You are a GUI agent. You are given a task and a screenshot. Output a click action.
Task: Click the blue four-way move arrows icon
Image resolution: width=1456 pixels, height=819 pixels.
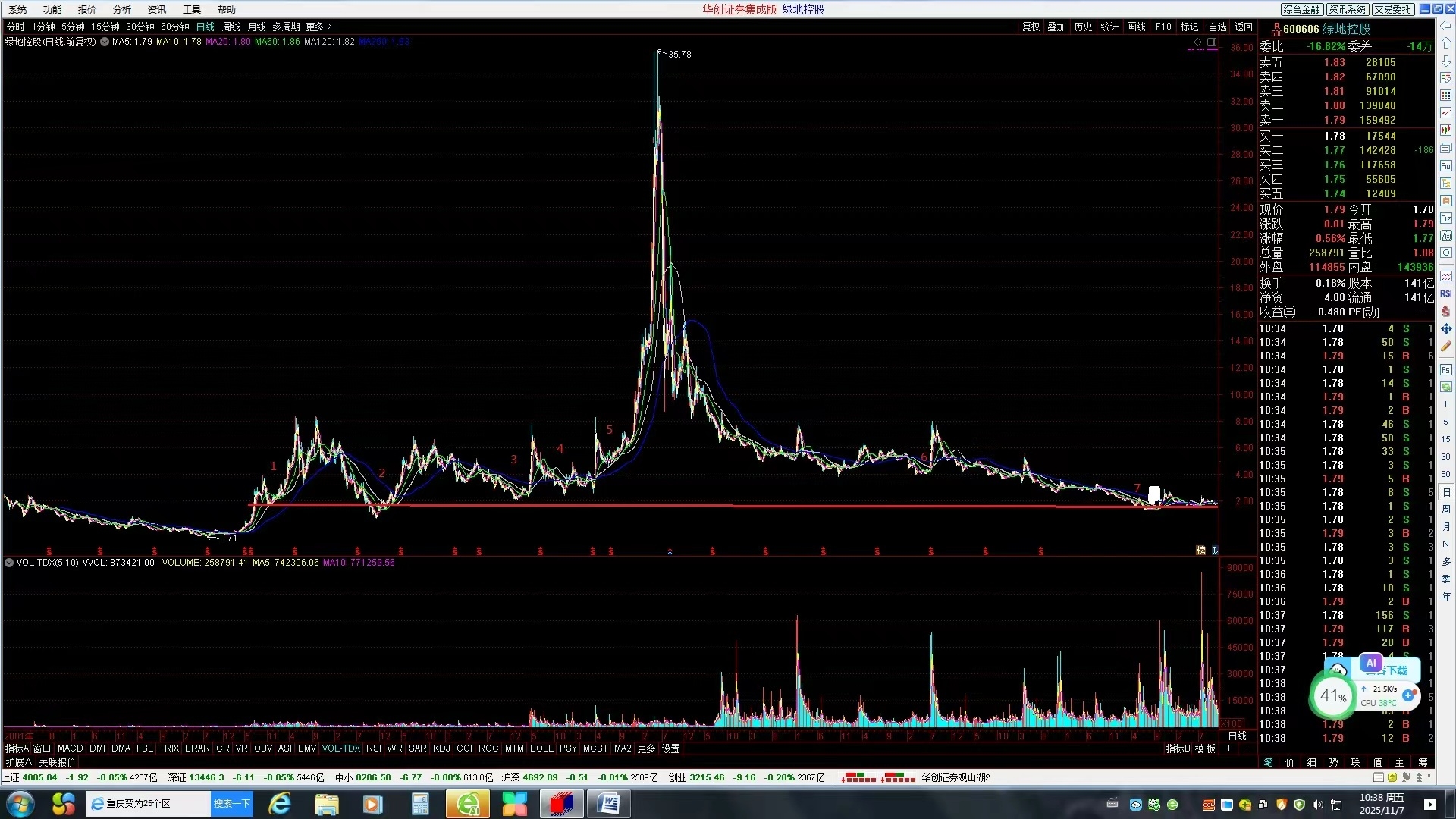[1446, 329]
